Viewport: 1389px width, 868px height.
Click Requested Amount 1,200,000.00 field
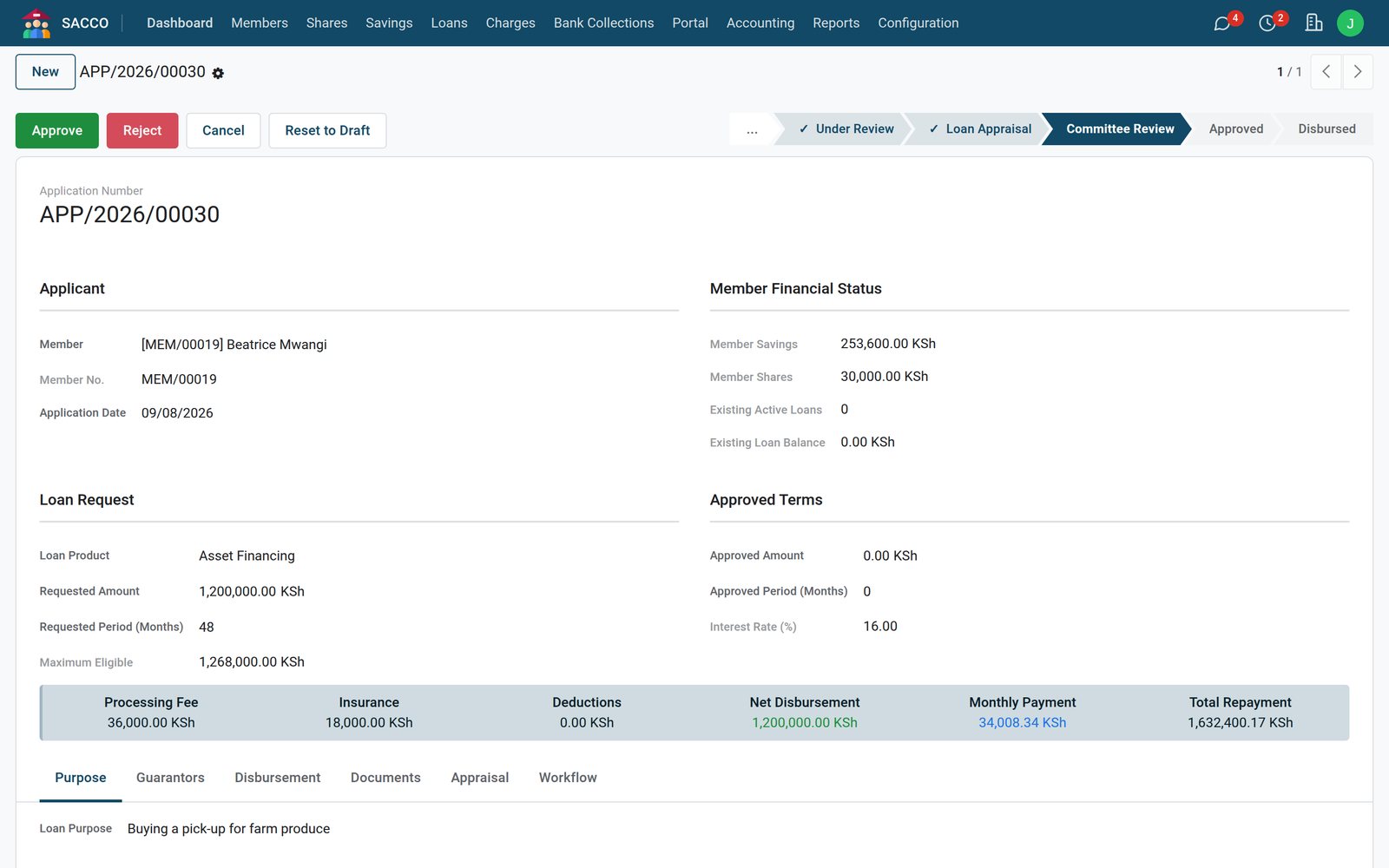click(x=252, y=592)
